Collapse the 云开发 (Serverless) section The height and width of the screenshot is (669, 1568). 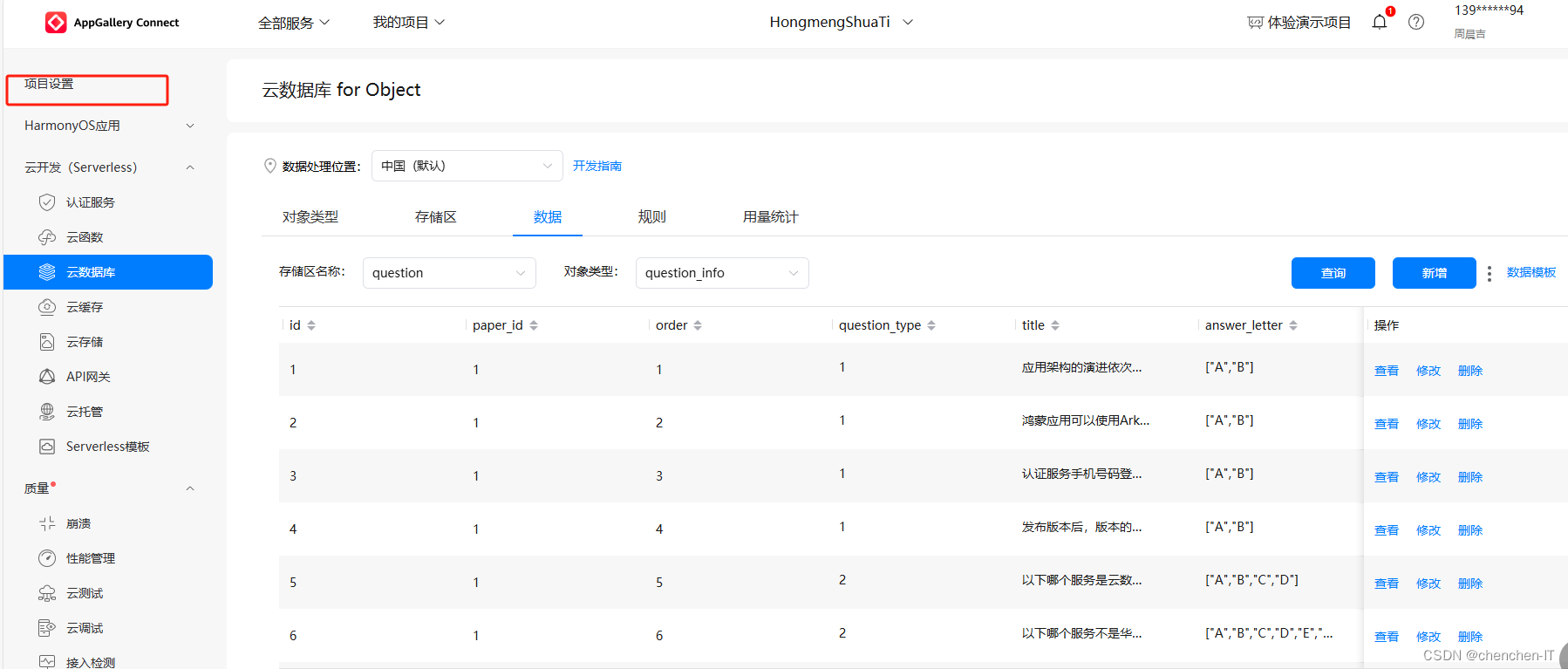click(x=109, y=167)
